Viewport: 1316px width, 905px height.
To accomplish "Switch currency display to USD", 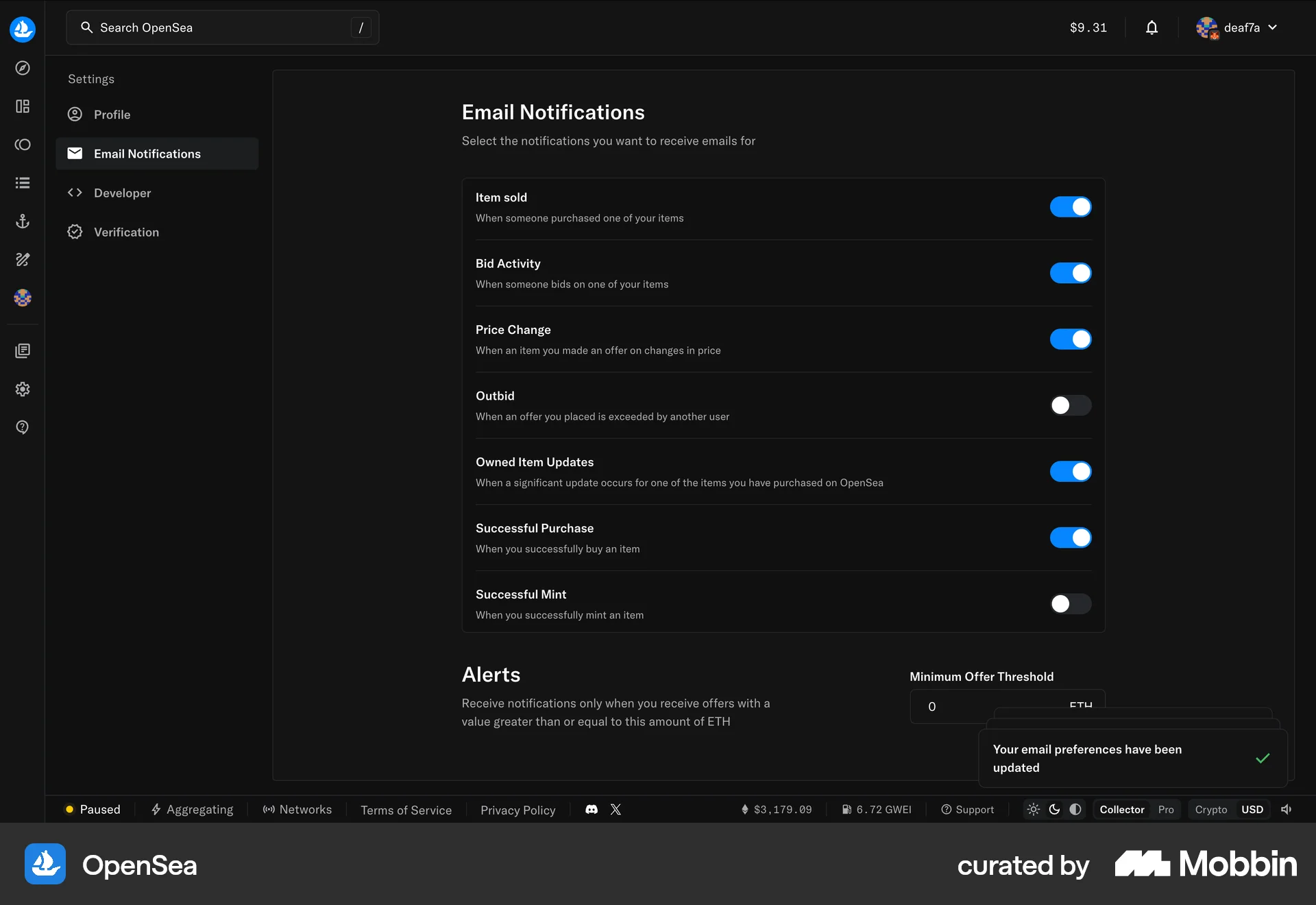I will coord(1253,809).
